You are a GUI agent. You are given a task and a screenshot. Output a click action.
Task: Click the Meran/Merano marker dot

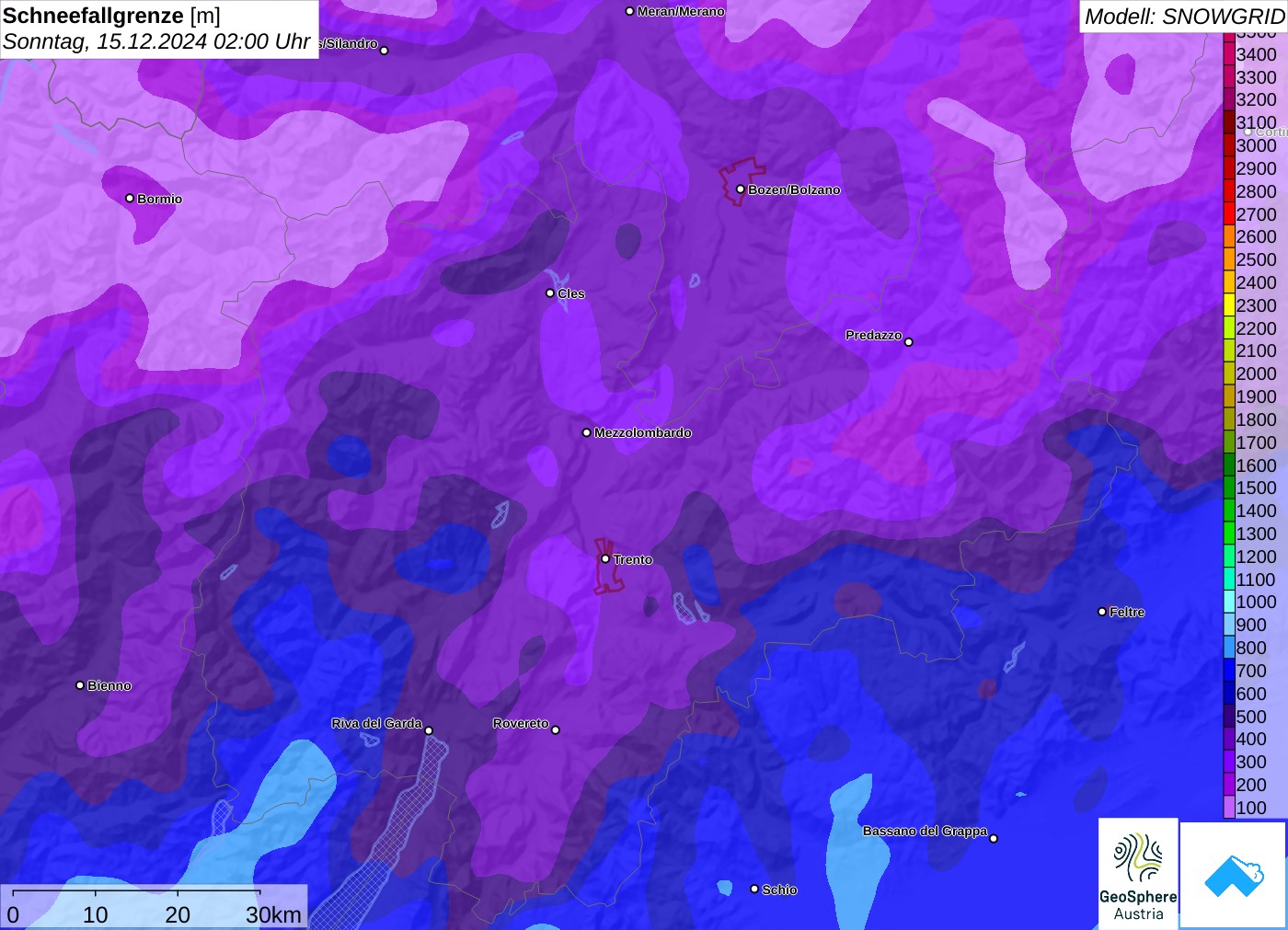[x=630, y=12]
